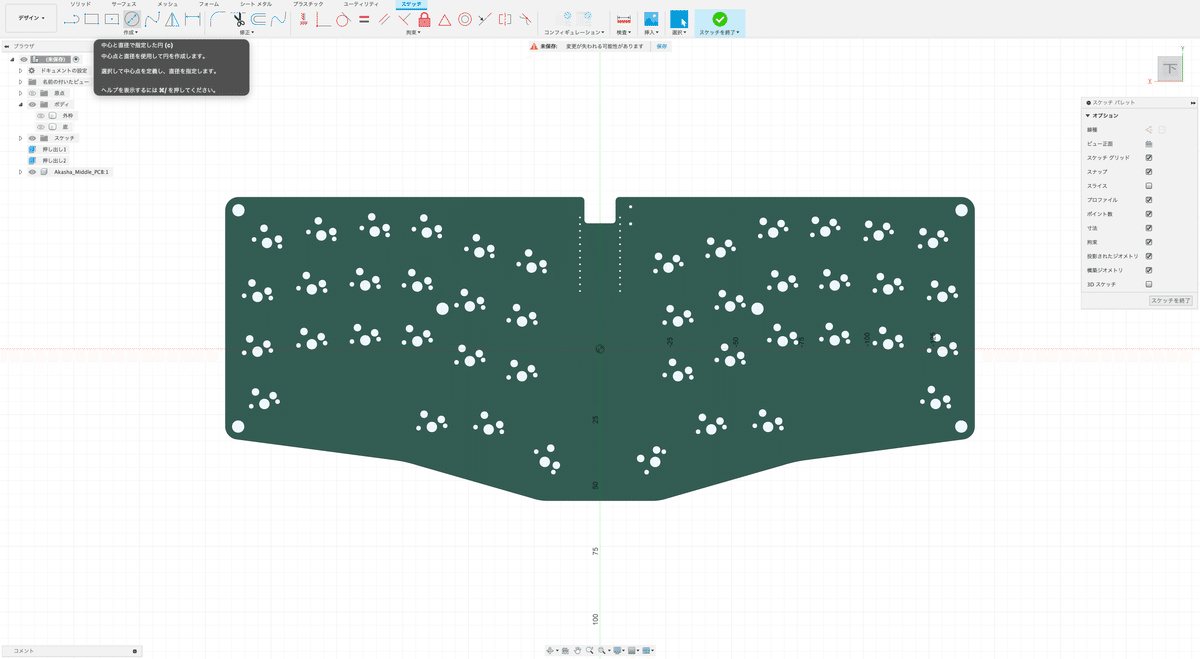Switch to the サーフェス tab
Viewport: 1200px width, 659px height.
(124, 4)
